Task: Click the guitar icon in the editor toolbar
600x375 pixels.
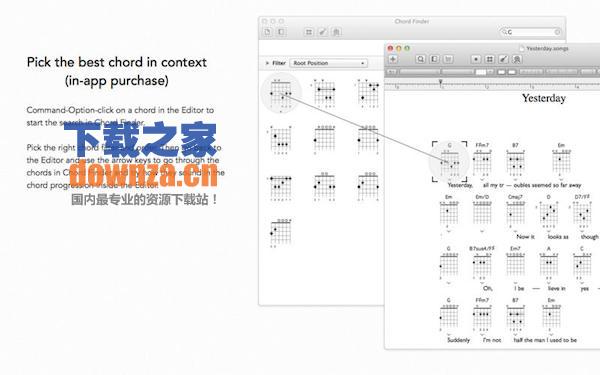Action: (503, 59)
